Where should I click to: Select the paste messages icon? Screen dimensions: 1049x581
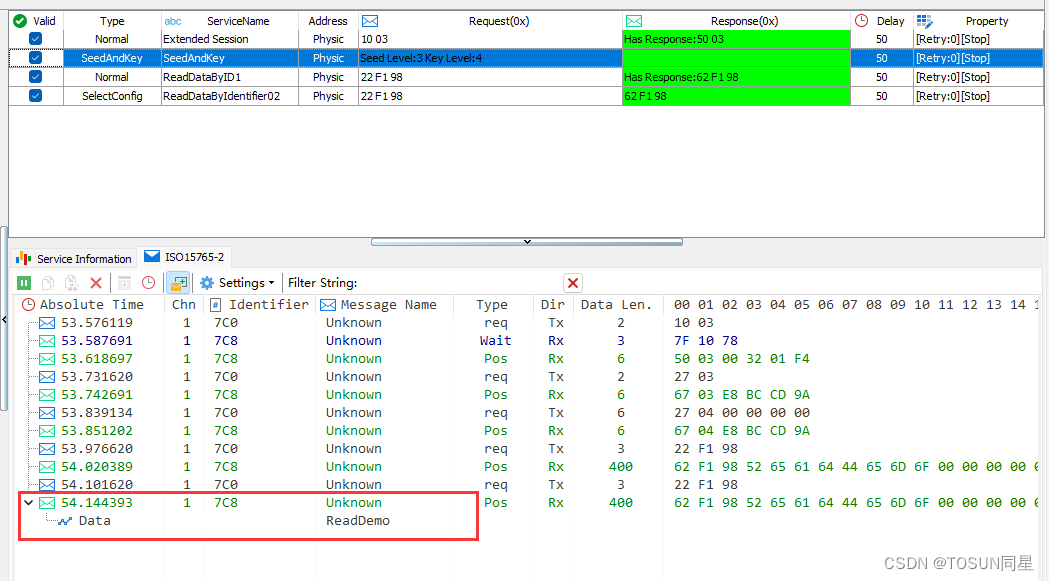(71, 283)
